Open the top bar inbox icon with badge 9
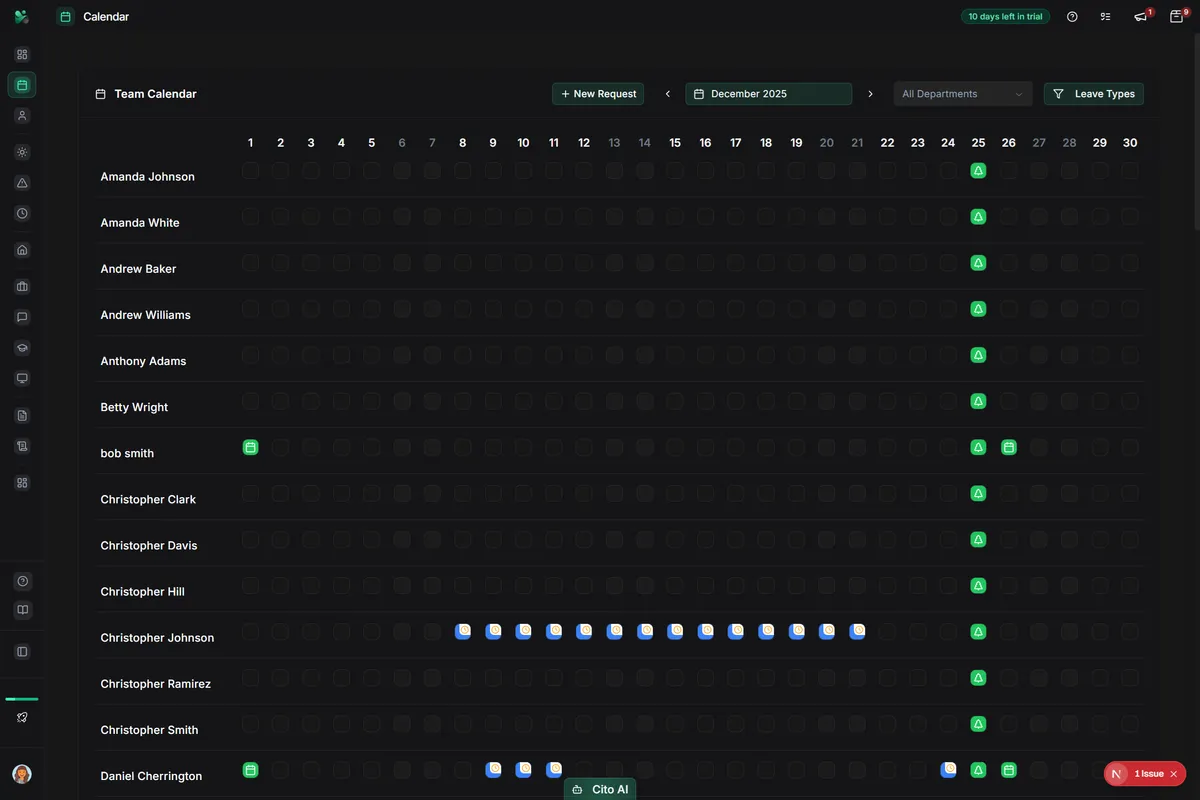The width and height of the screenshot is (1200, 800). coord(1177,17)
